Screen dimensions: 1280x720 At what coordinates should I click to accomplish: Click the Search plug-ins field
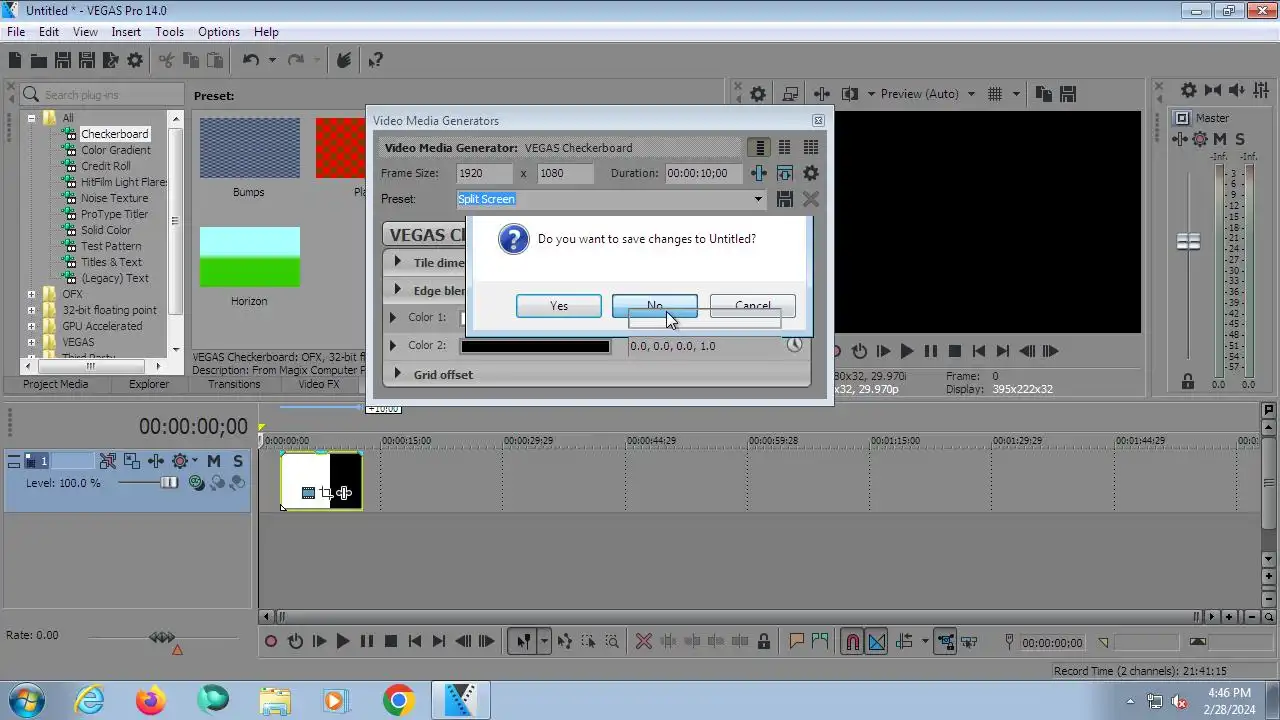102,95
